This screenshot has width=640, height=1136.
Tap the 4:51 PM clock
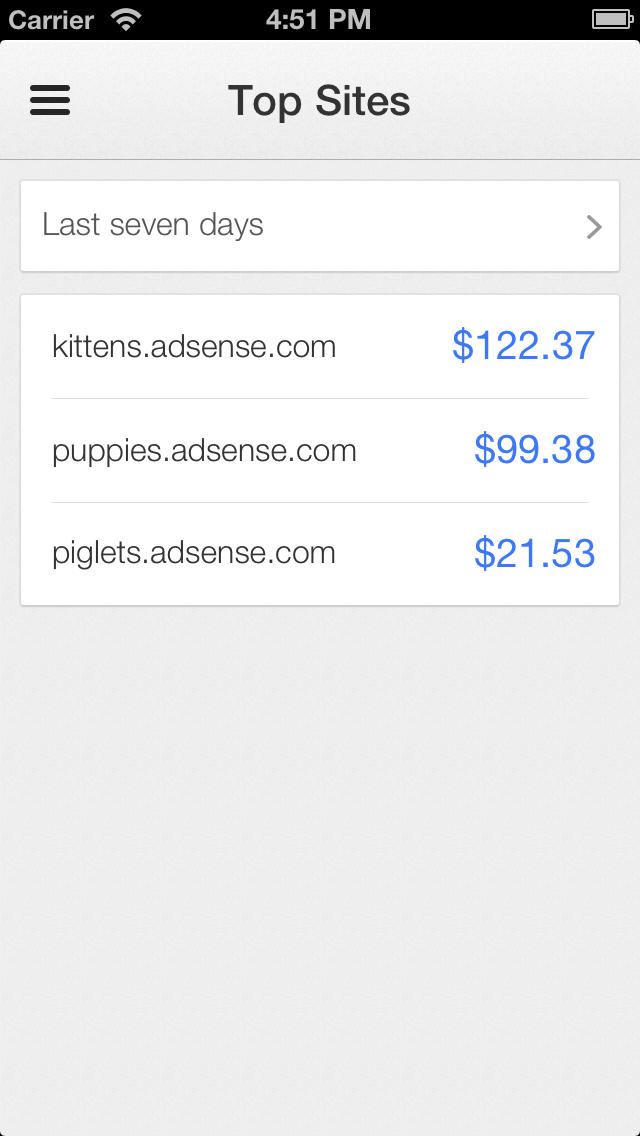(x=318, y=19)
